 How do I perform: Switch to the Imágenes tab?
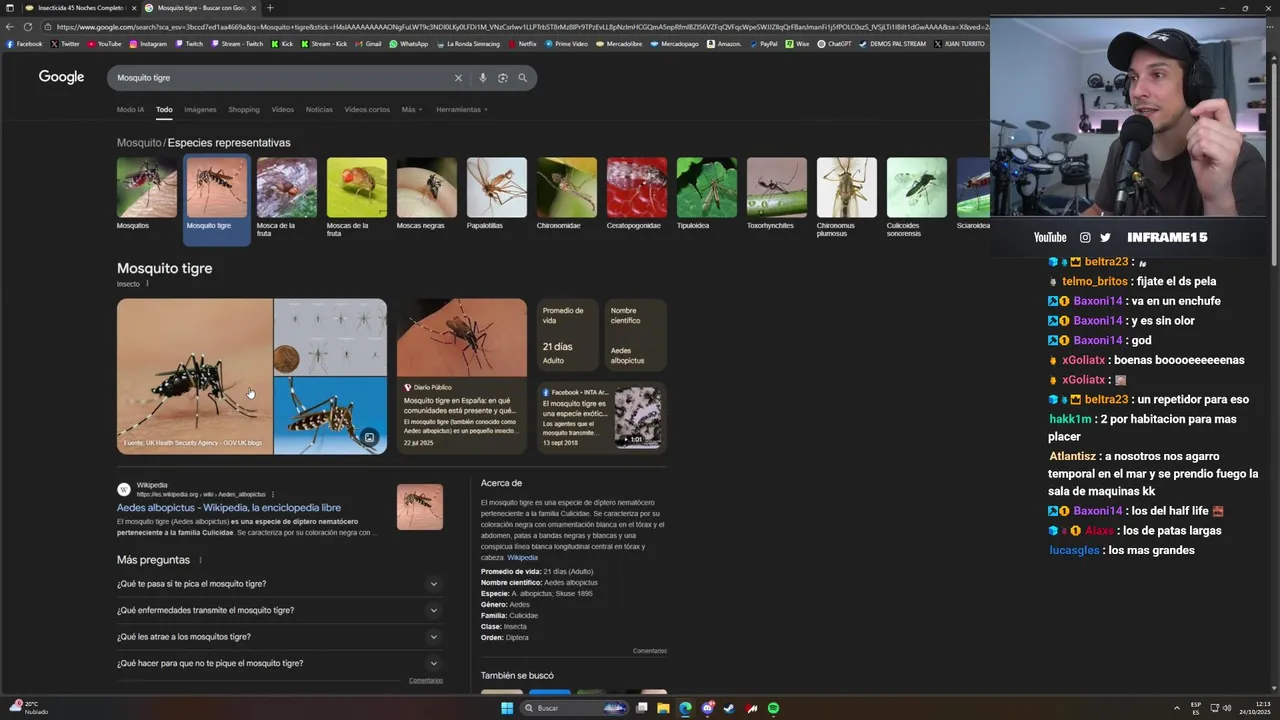pyautogui.click(x=200, y=109)
